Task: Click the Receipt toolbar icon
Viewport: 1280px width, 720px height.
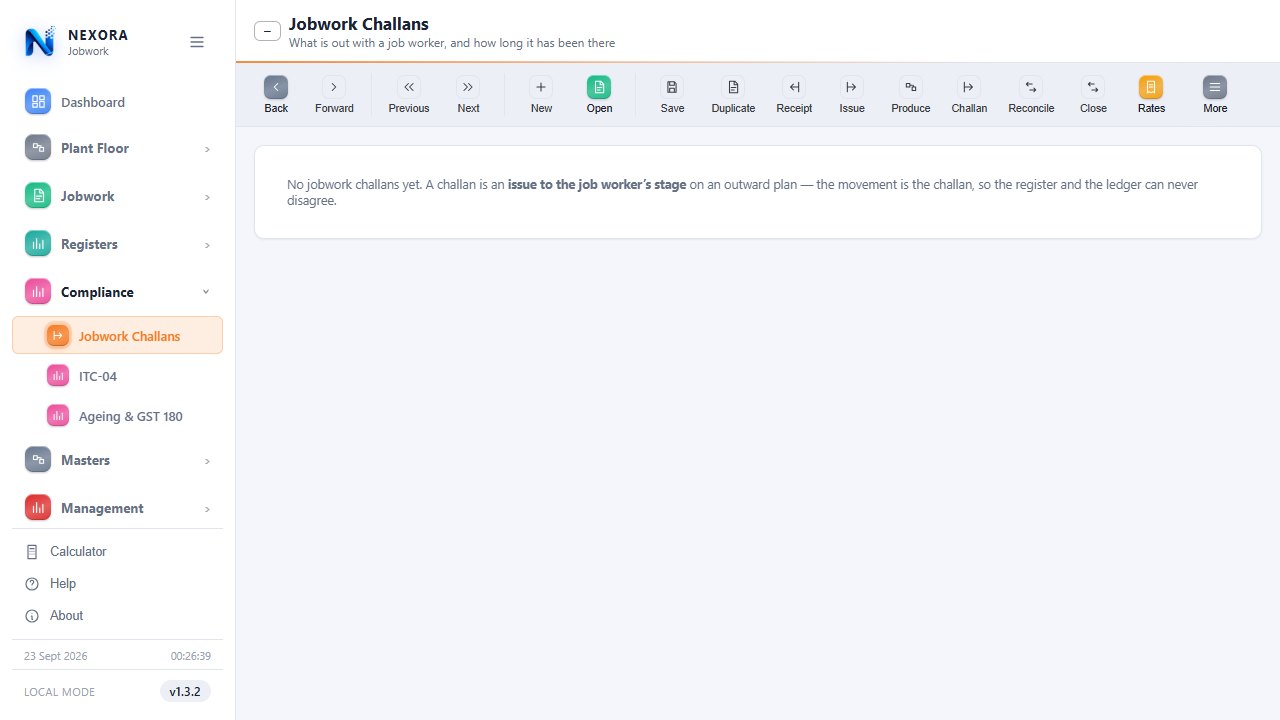Action: click(x=794, y=87)
